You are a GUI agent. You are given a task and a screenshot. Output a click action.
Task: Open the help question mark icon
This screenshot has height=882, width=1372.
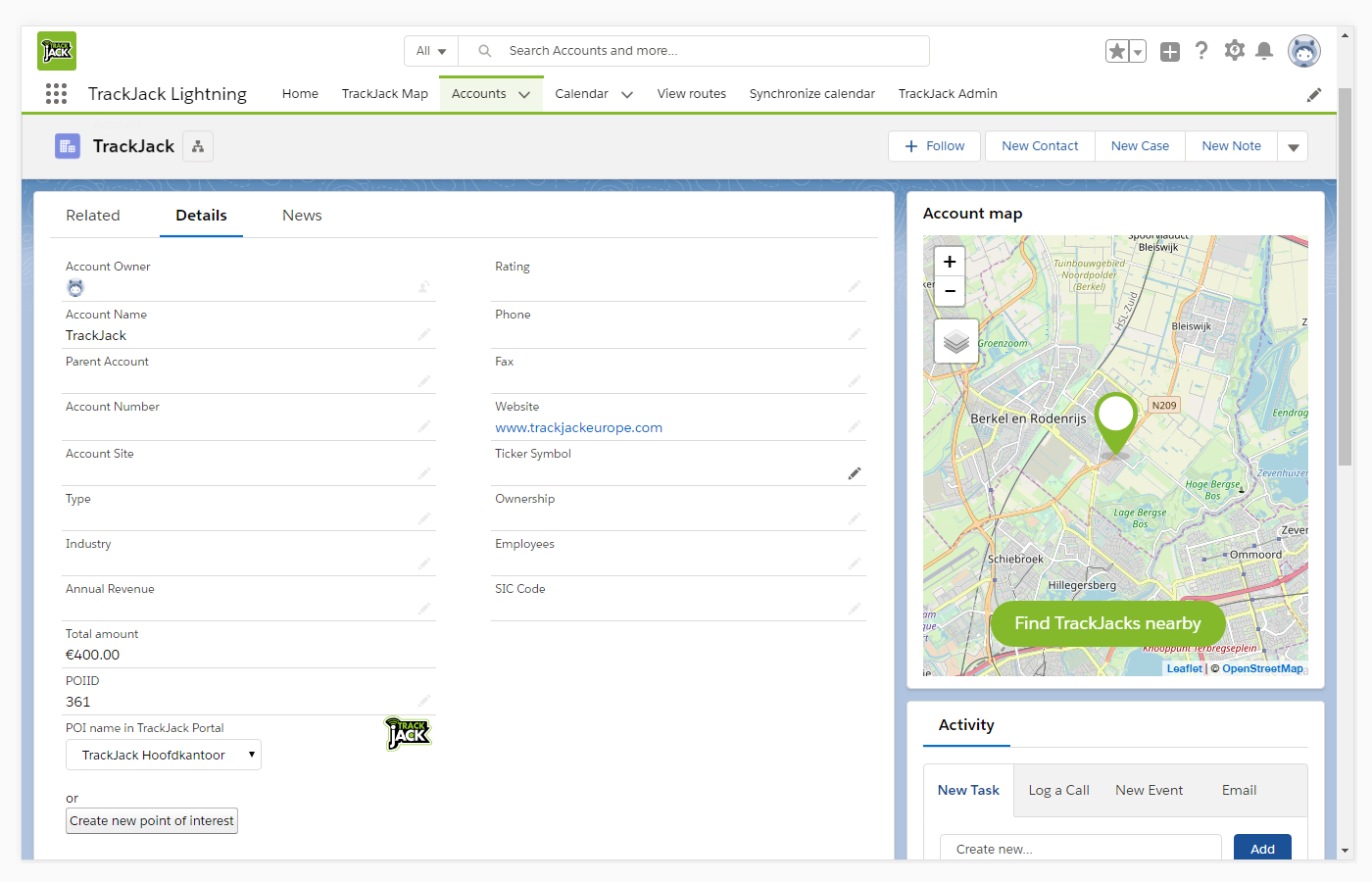coord(1201,51)
